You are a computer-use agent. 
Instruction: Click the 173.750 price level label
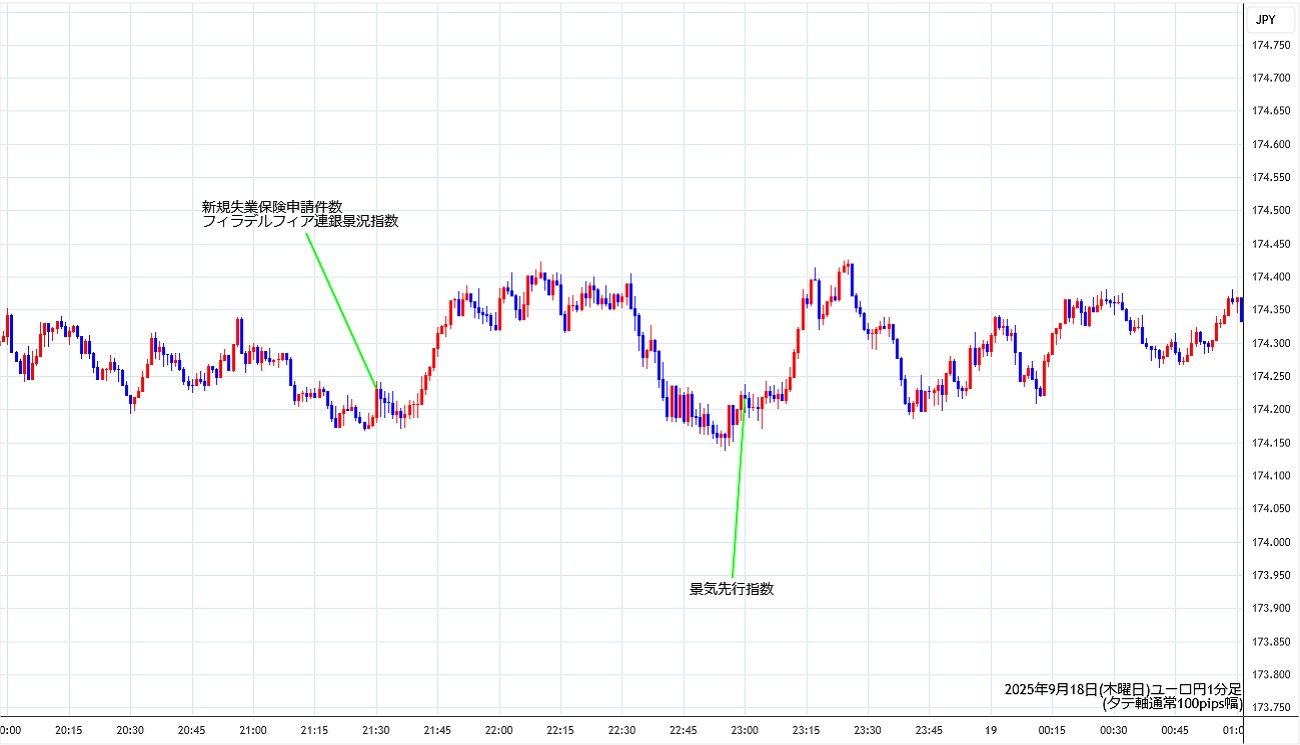[1272, 707]
